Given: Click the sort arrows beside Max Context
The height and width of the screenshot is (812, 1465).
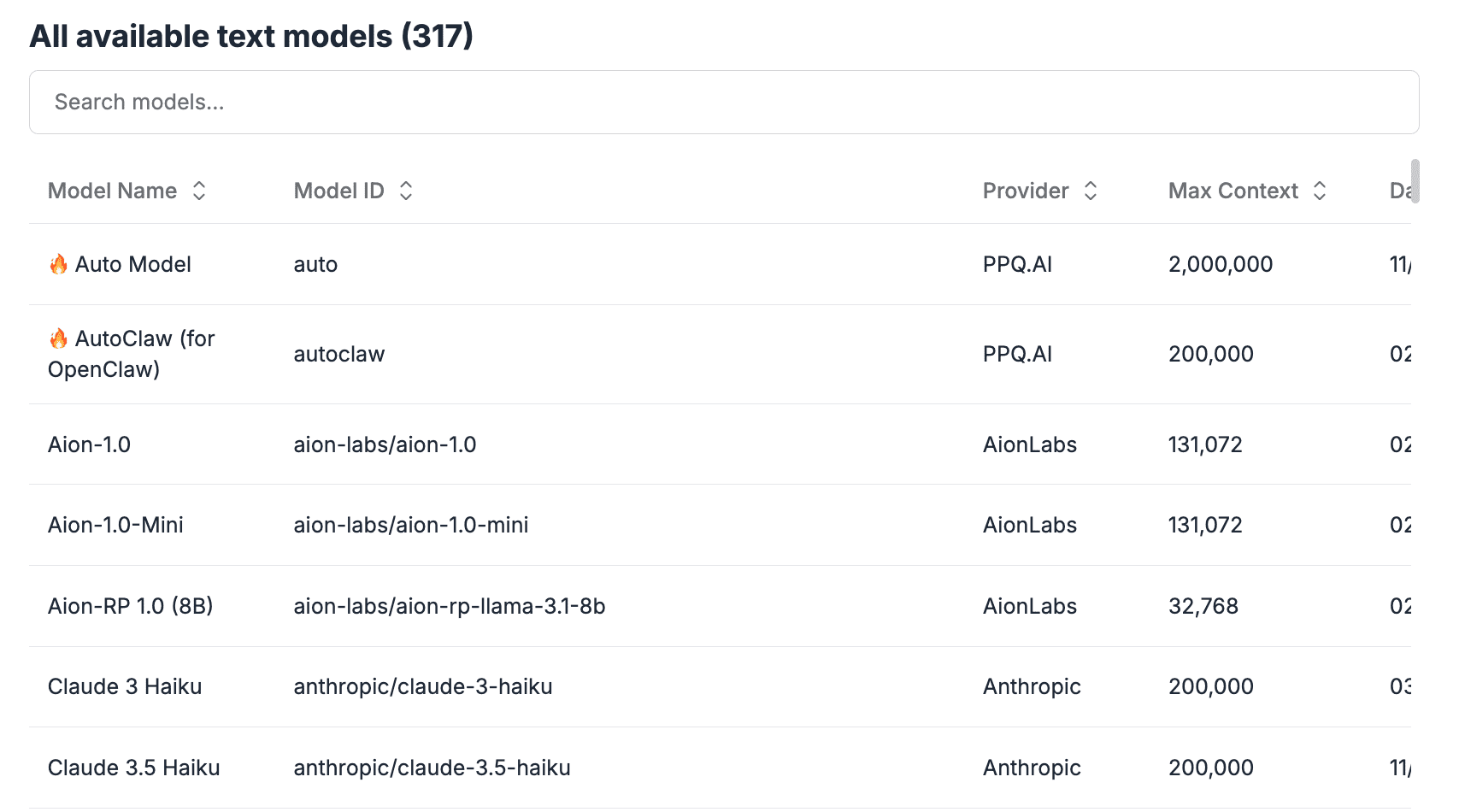Looking at the screenshot, I should click(1320, 191).
